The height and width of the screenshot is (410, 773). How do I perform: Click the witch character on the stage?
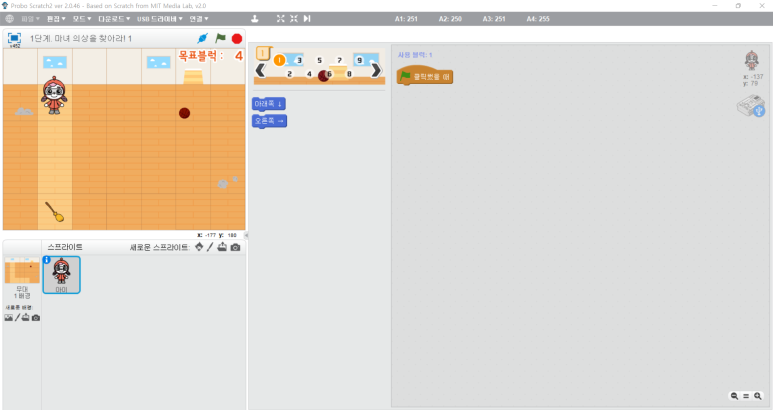tap(54, 96)
